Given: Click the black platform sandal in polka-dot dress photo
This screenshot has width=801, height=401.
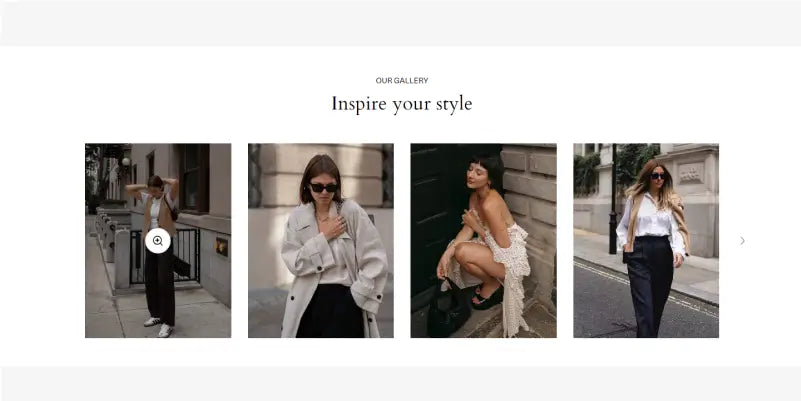Looking at the screenshot, I should tap(487, 298).
